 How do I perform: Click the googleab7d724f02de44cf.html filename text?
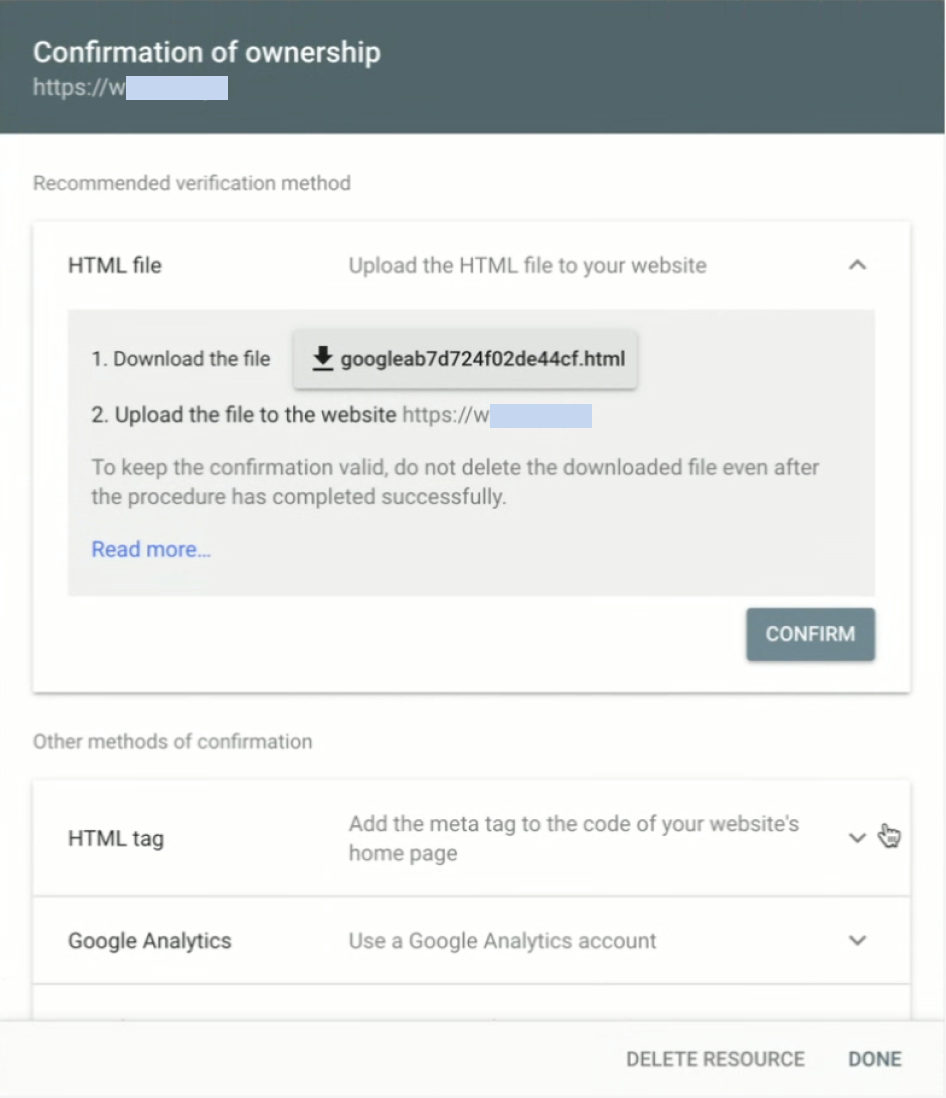point(482,359)
